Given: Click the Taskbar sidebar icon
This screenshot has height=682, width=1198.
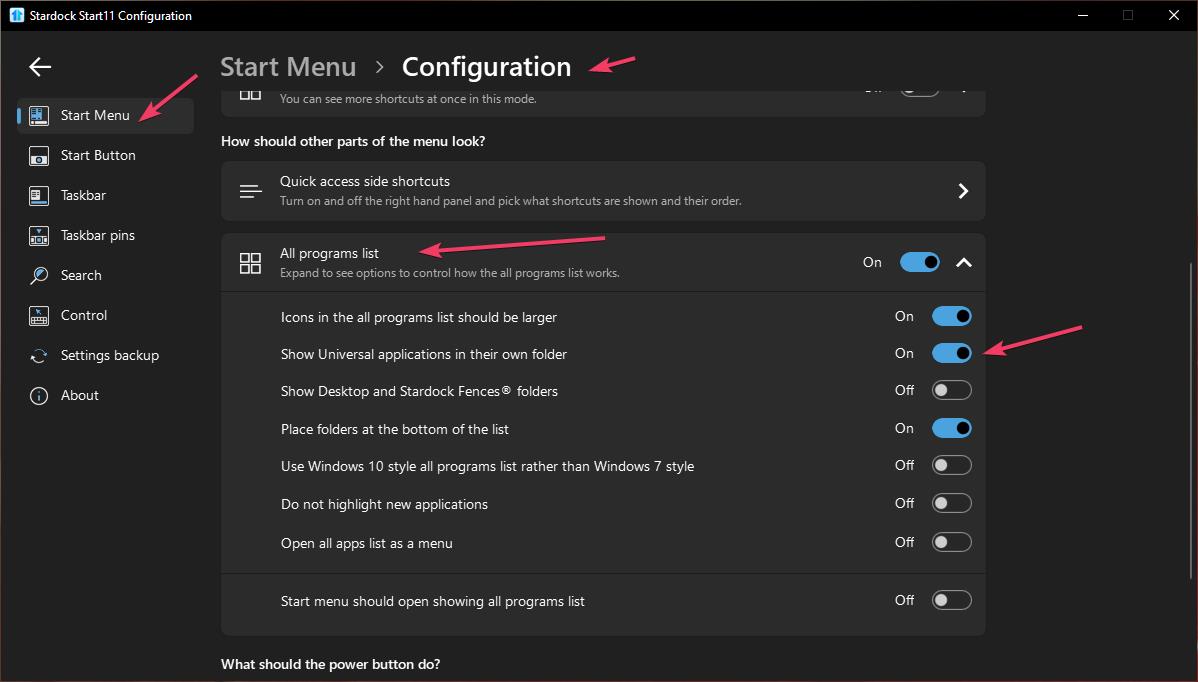Looking at the screenshot, I should 39,196.
